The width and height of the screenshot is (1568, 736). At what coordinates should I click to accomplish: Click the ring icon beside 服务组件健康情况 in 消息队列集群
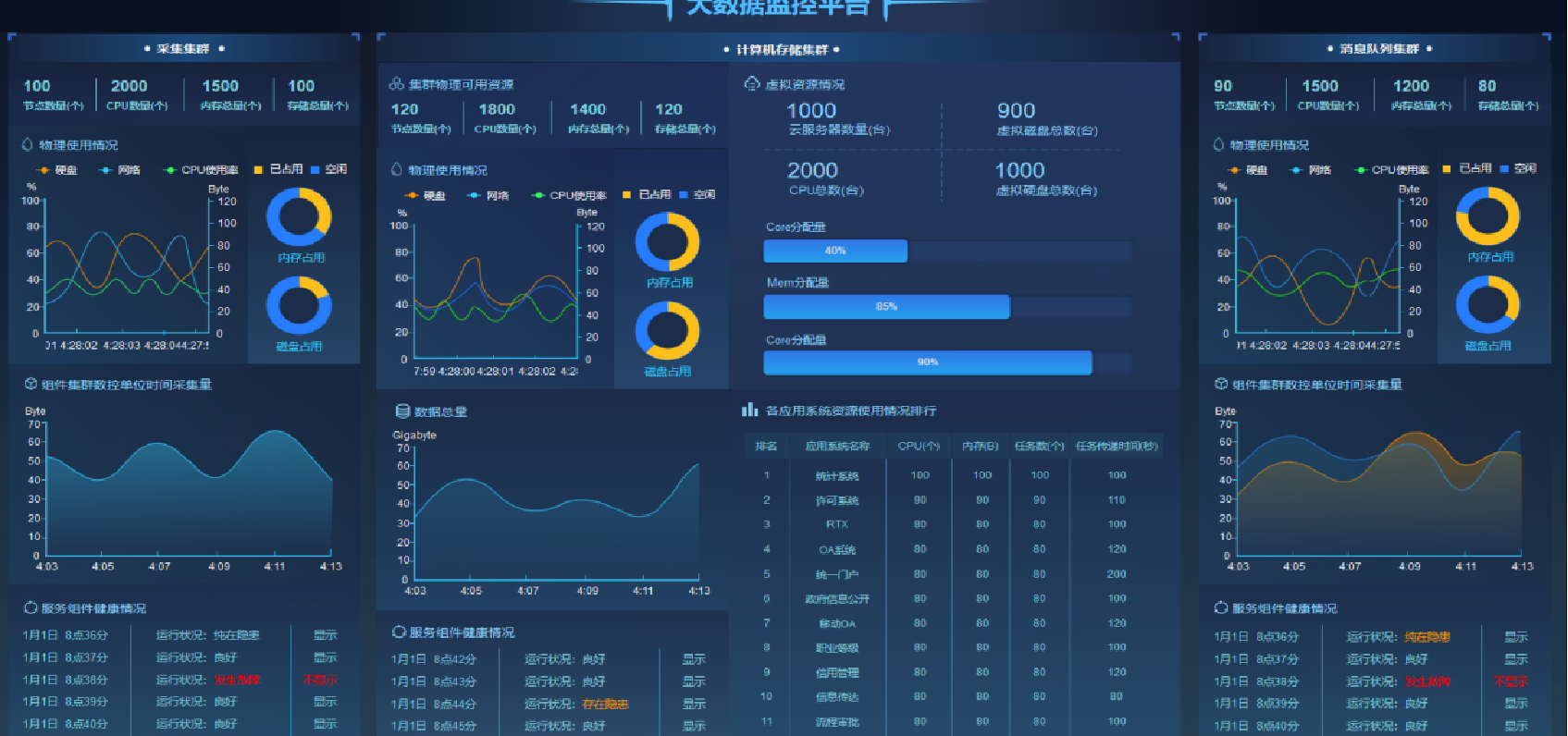(1221, 607)
